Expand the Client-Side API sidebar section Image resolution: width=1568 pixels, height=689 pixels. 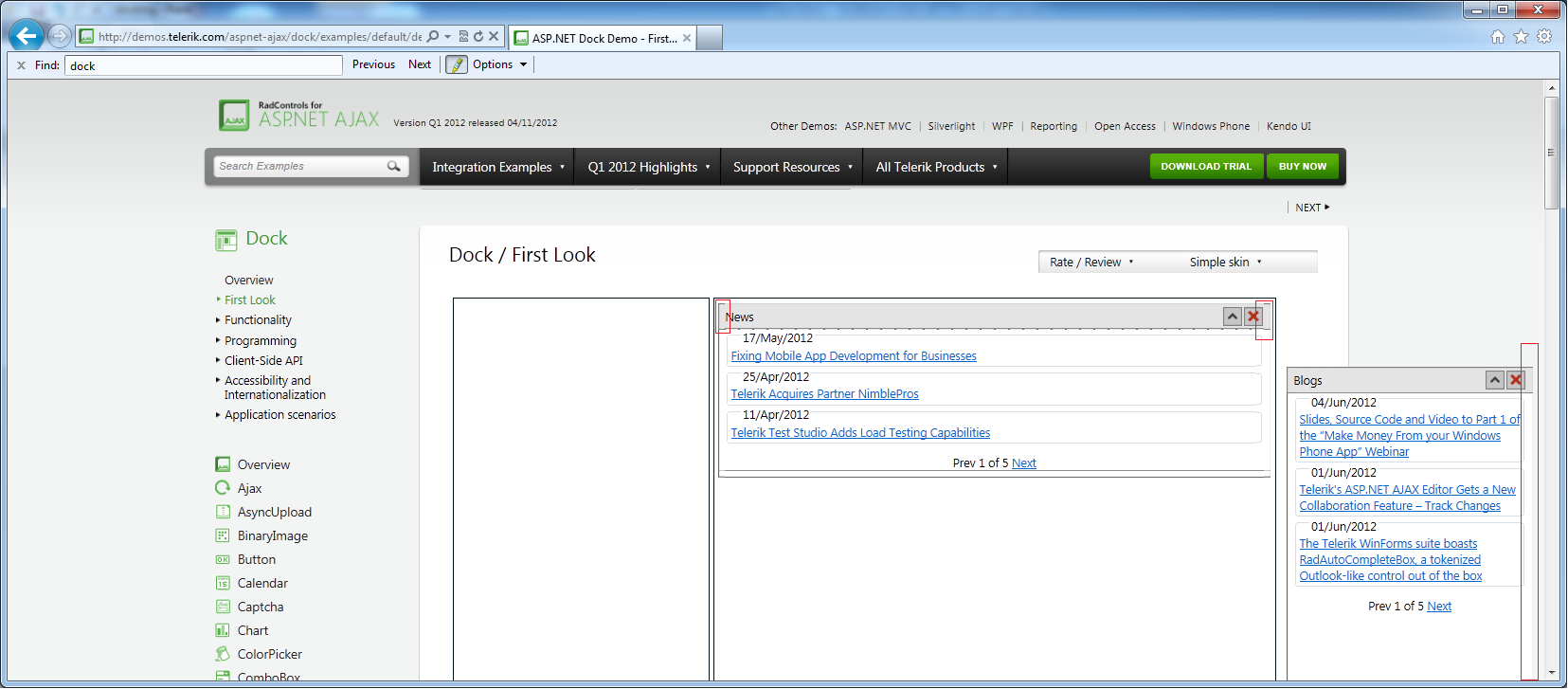coord(263,361)
